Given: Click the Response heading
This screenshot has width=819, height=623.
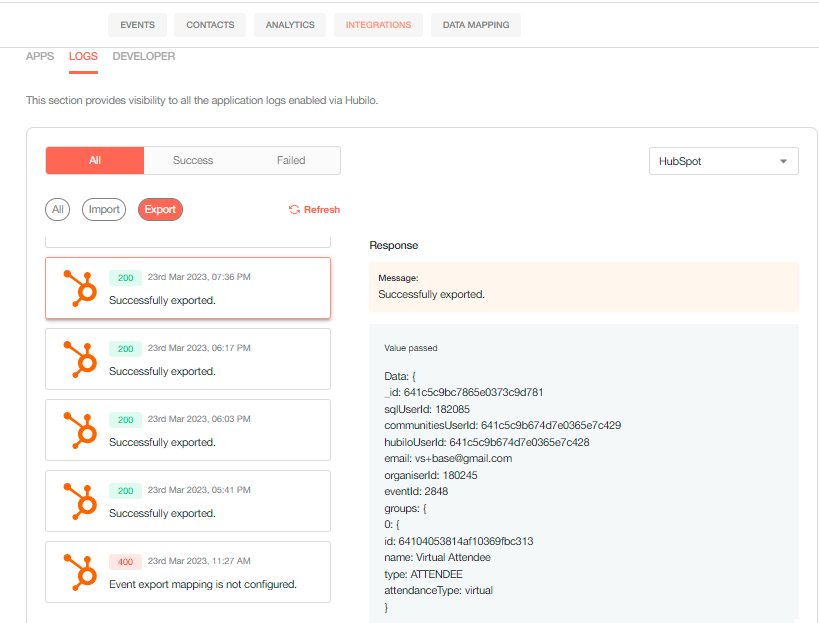Looking at the screenshot, I should tap(394, 245).
